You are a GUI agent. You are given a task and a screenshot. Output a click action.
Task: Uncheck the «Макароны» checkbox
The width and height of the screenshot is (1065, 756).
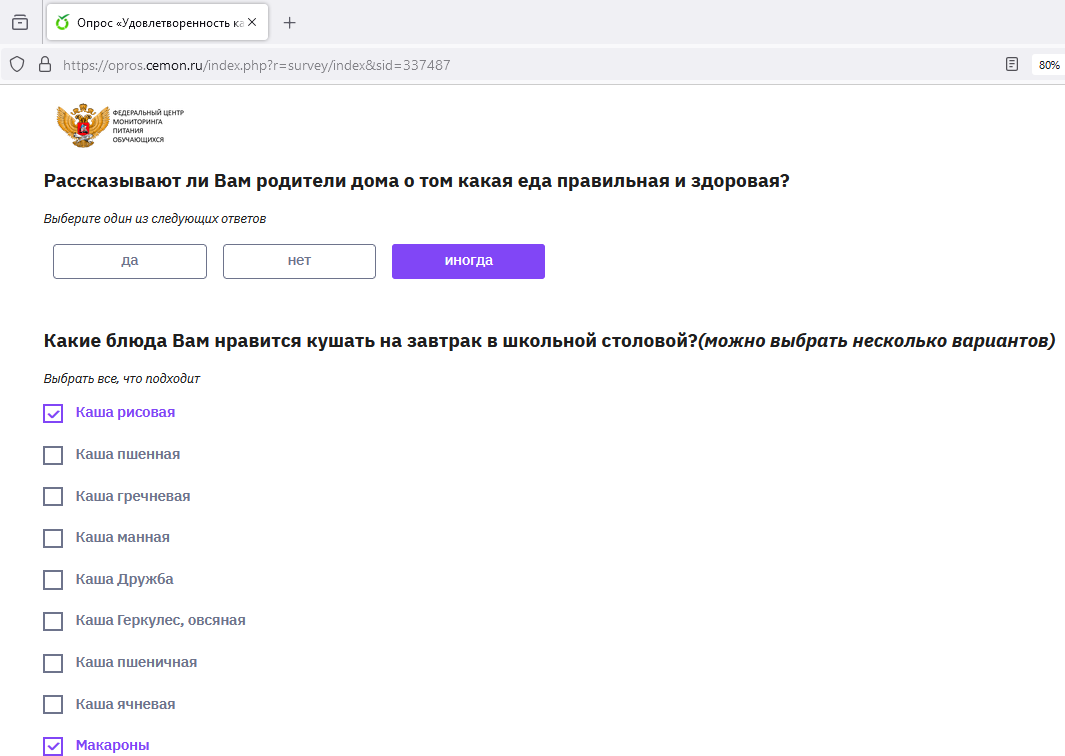(x=53, y=746)
